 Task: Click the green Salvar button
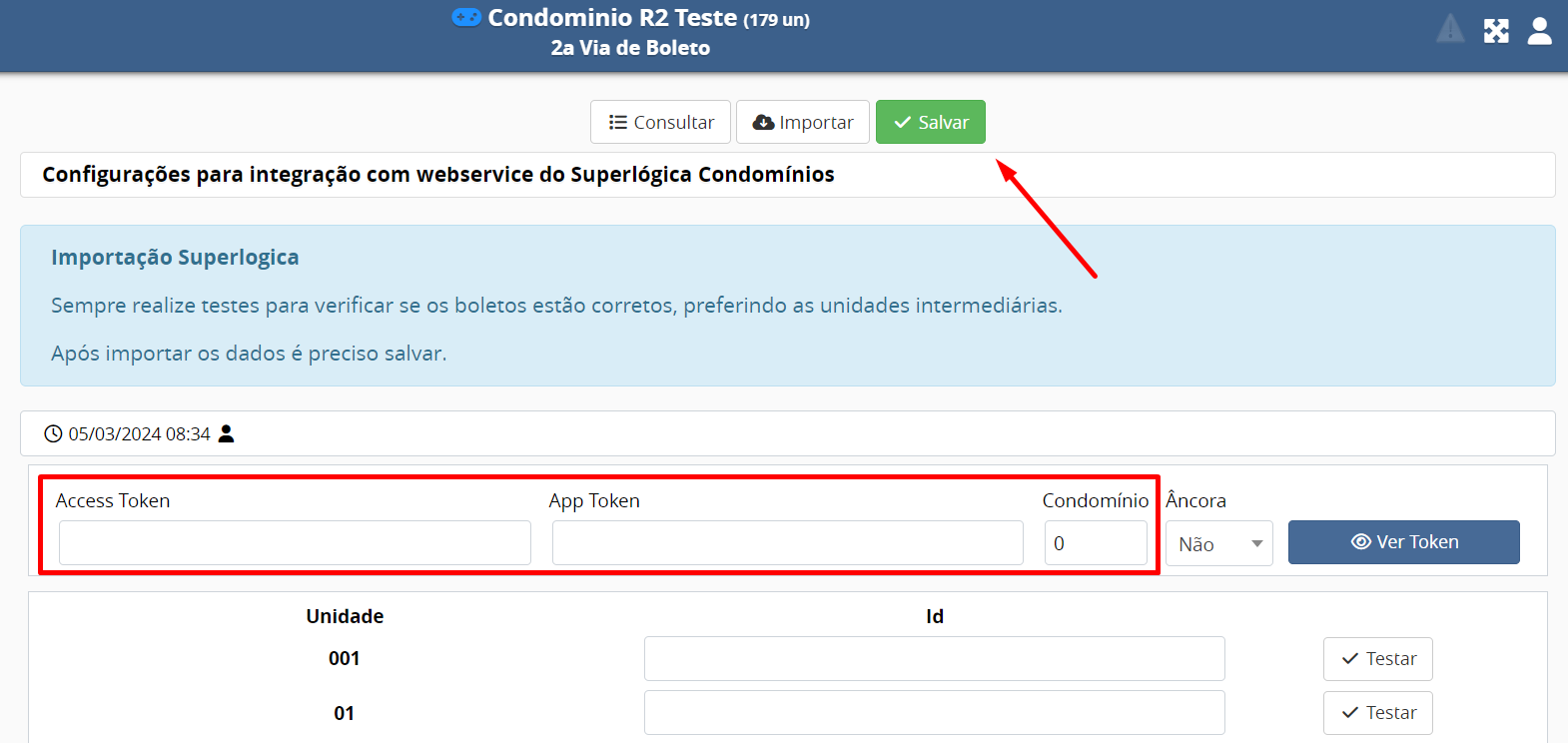pos(931,122)
